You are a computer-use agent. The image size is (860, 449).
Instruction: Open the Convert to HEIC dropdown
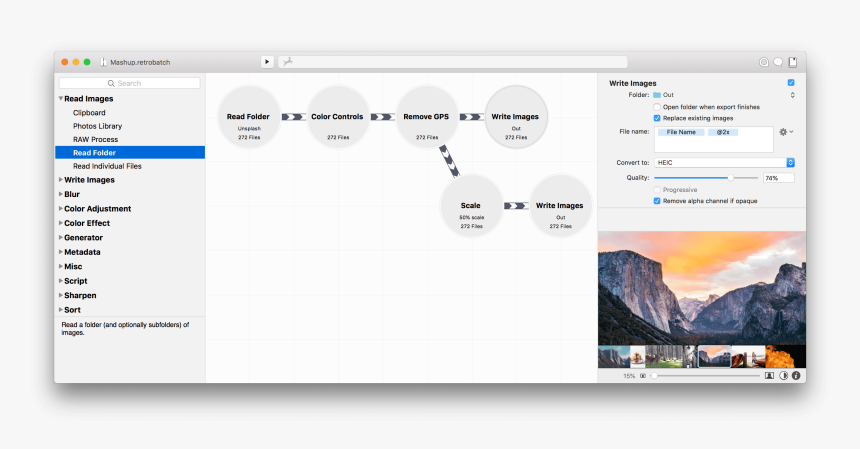[724, 162]
